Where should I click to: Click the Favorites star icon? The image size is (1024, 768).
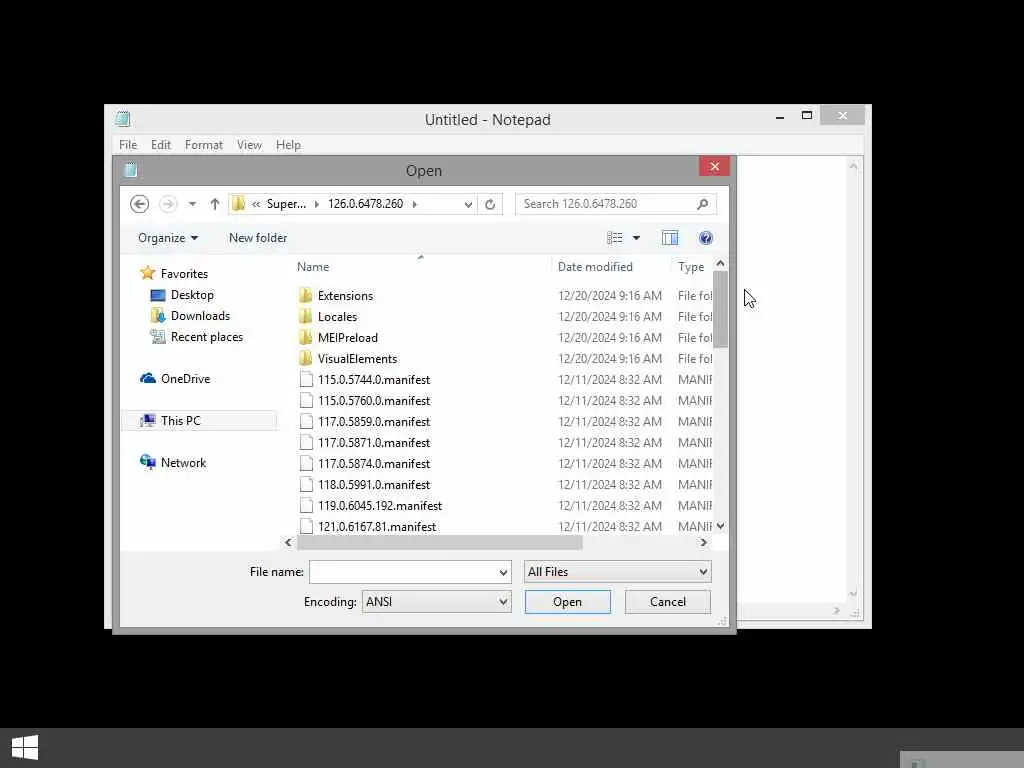pyautogui.click(x=148, y=273)
